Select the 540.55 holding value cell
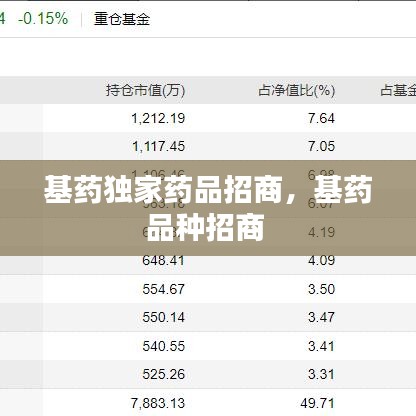 163,346
